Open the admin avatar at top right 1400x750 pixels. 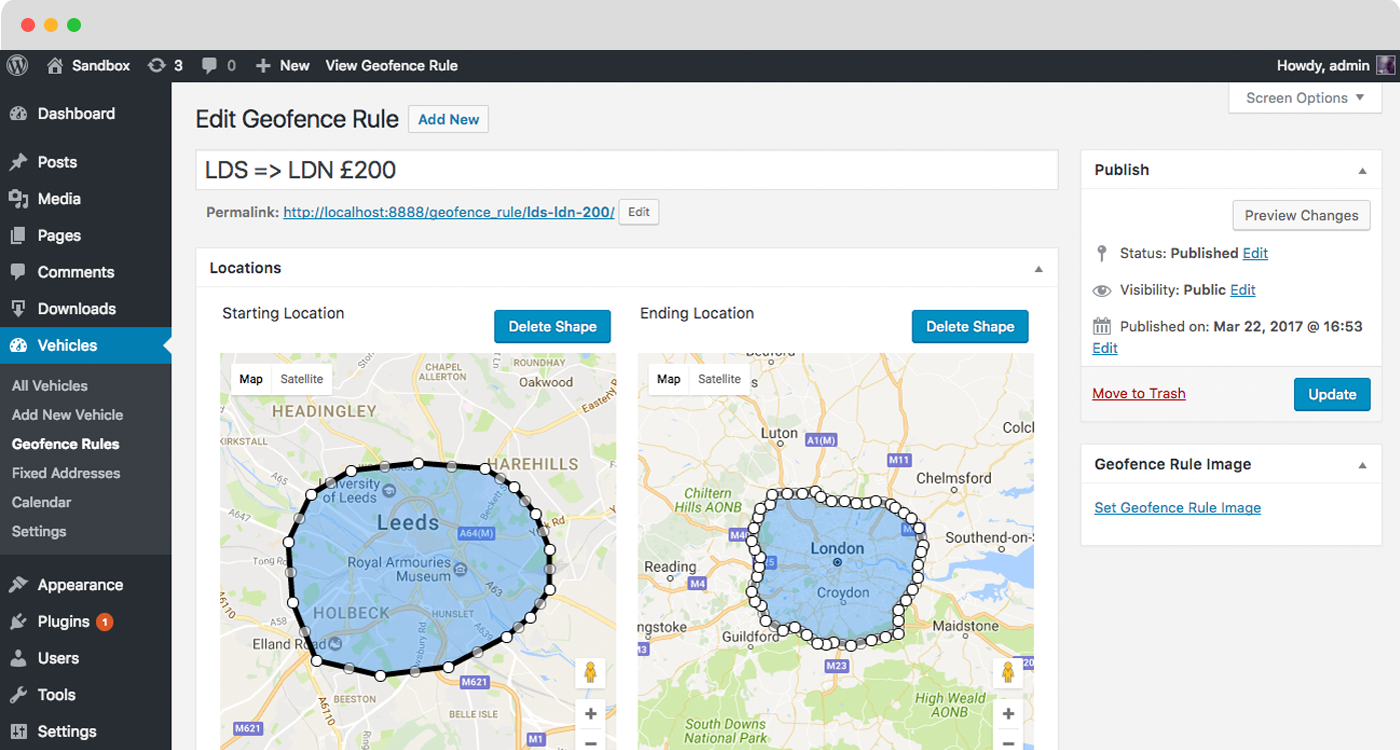click(x=1385, y=65)
